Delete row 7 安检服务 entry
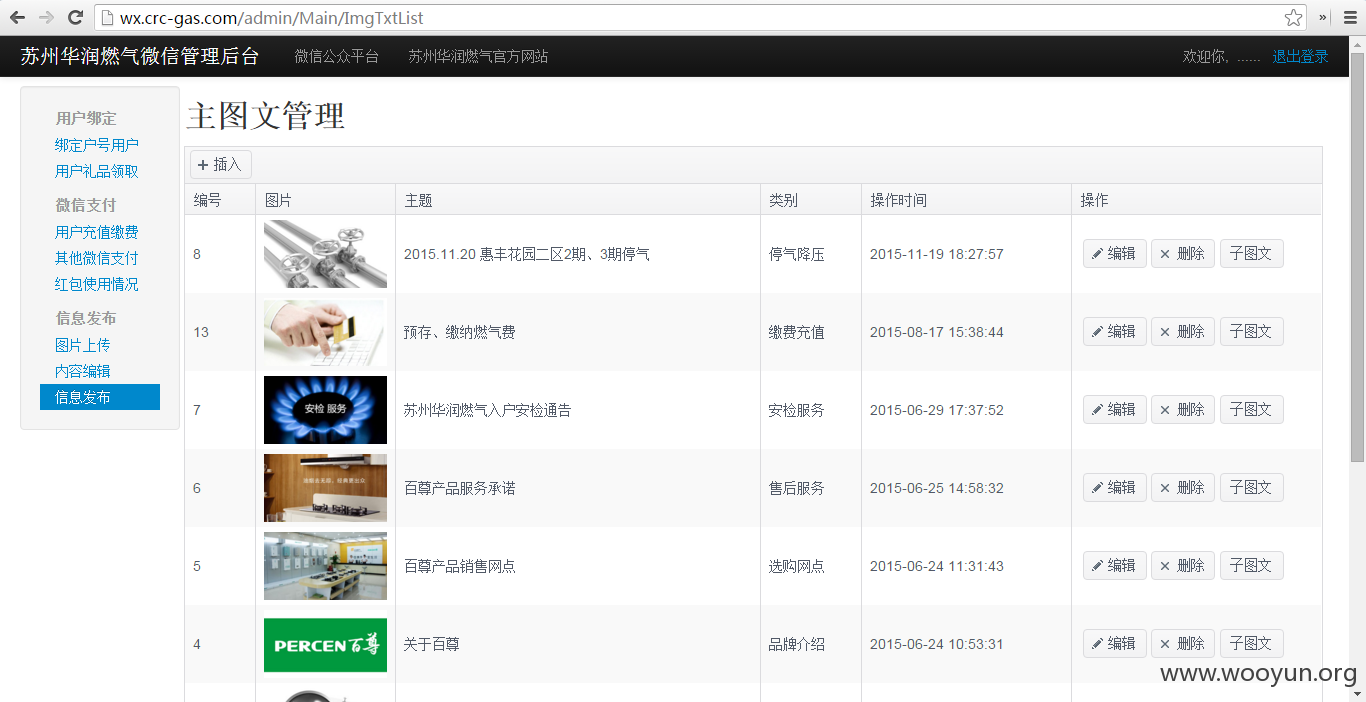1366x702 pixels. [x=1183, y=410]
